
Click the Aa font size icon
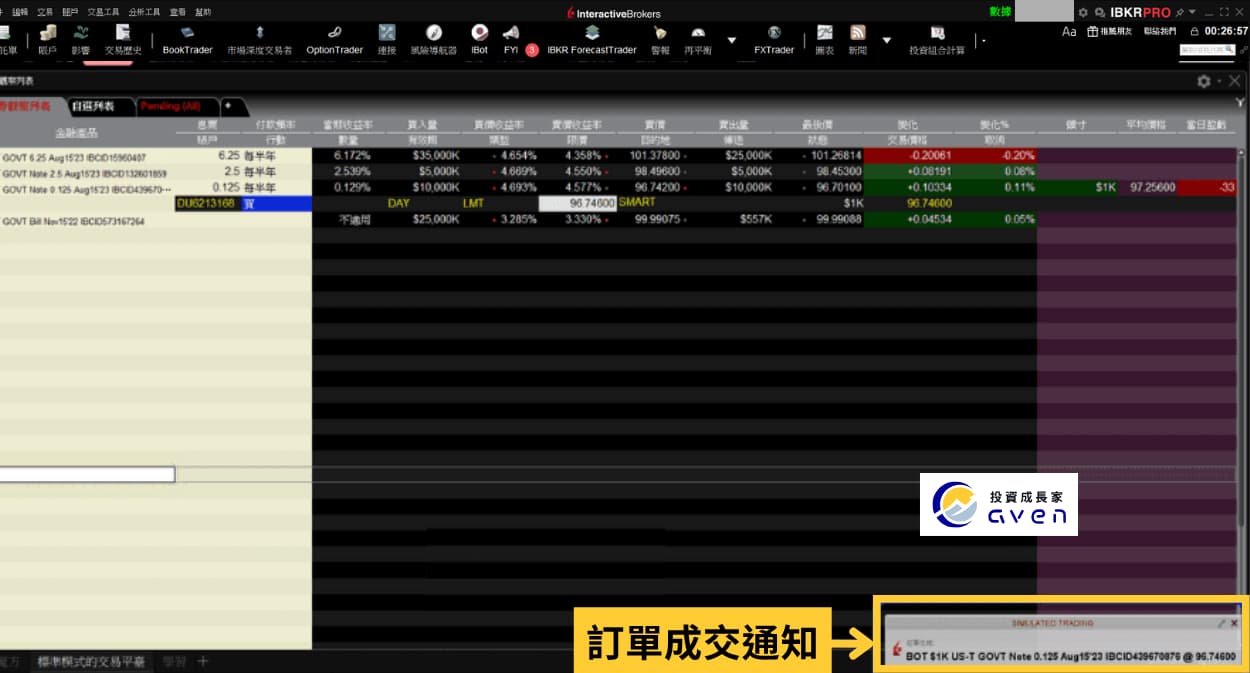pyautogui.click(x=1069, y=32)
